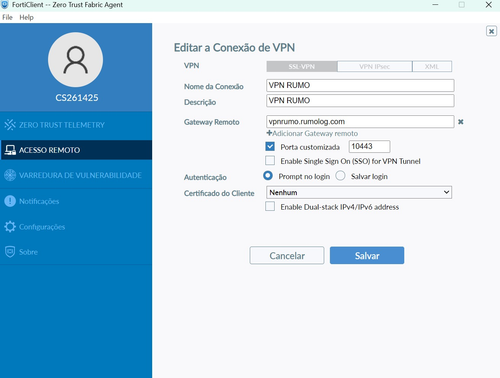This screenshot has width=500, height=378.
Task: Switch to the SSL-VPN tab
Action: click(302, 66)
